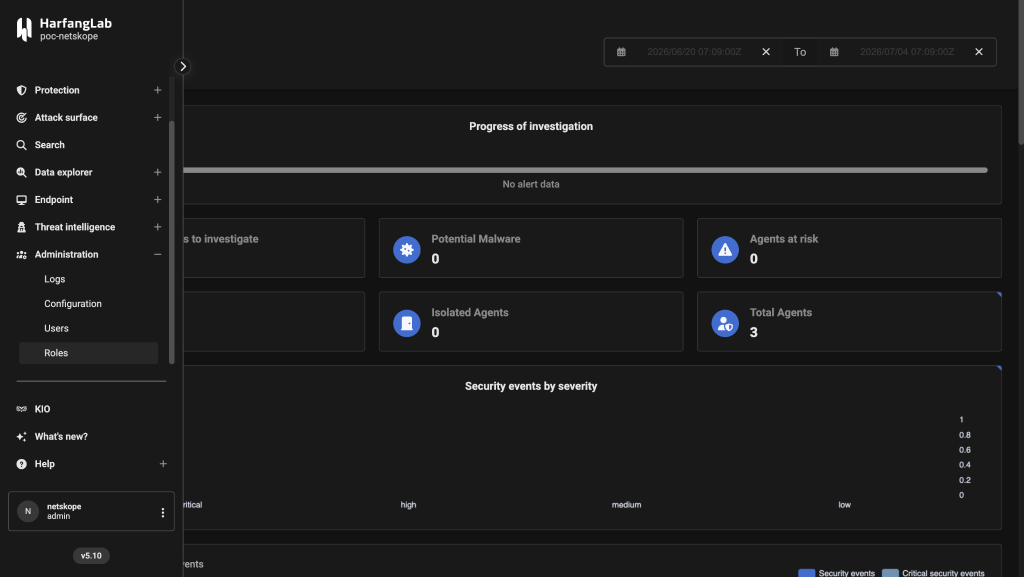The width and height of the screenshot is (1024, 577).
Task: Click the poc-netskope tenant name
Action: (x=69, y=37)
